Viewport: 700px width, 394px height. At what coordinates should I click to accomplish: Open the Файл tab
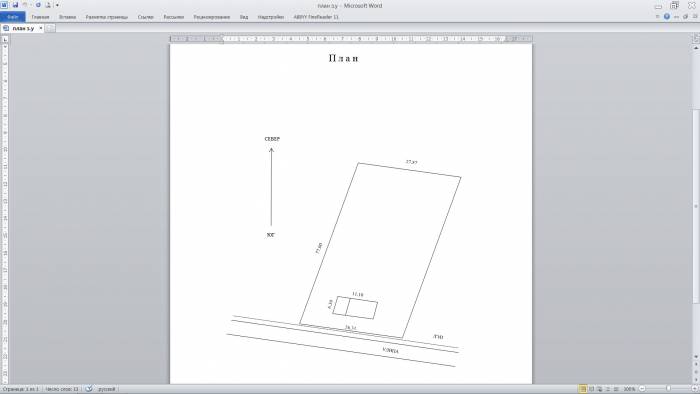(12, 17)
